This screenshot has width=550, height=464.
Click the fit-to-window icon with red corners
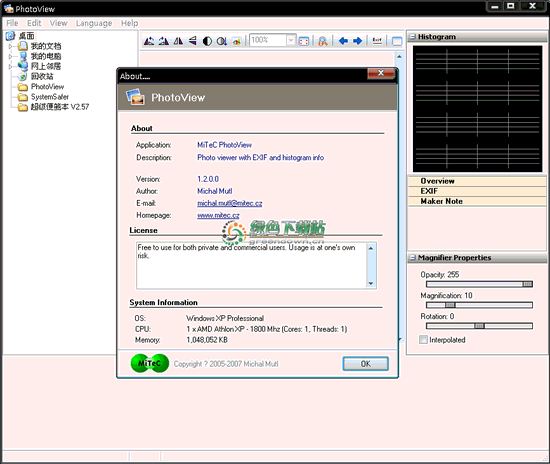[303, 41]
